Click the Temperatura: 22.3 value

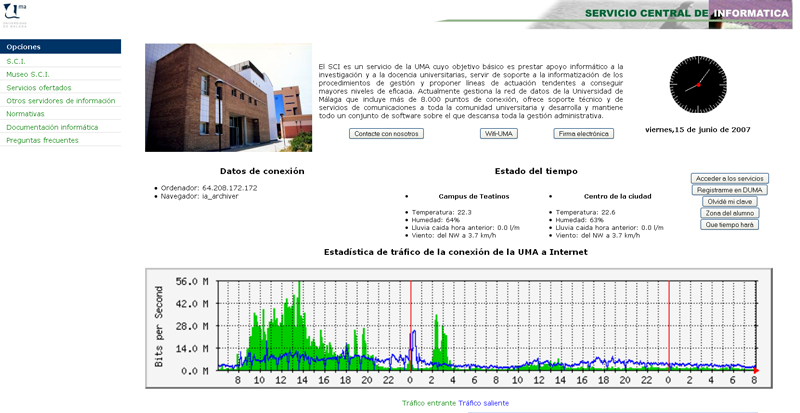tap(441, 212)
